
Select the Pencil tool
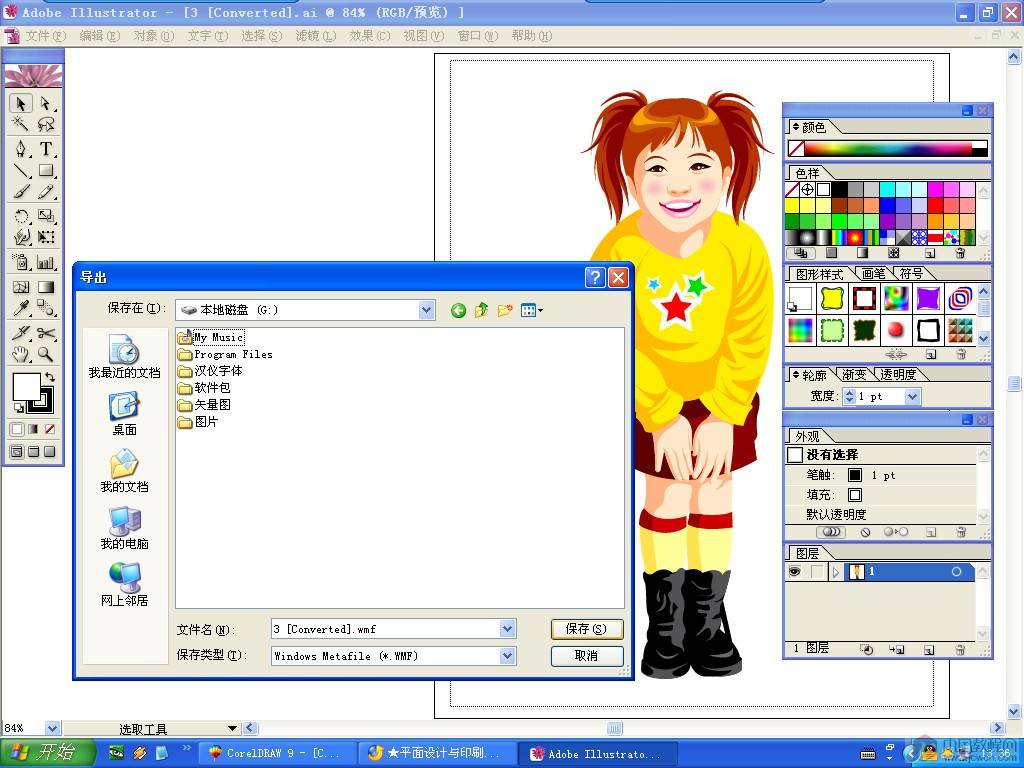(x=45, y=192)
